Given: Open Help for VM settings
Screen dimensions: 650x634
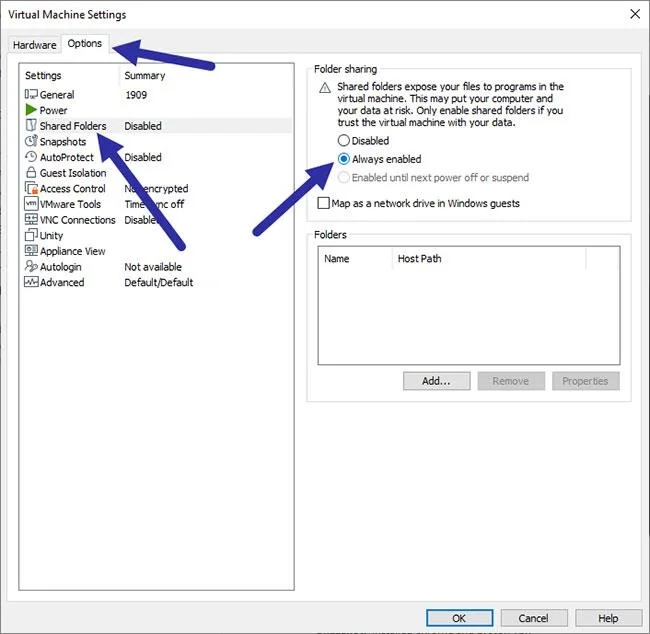Looking at the screenshot, I should tap(608, 618).
